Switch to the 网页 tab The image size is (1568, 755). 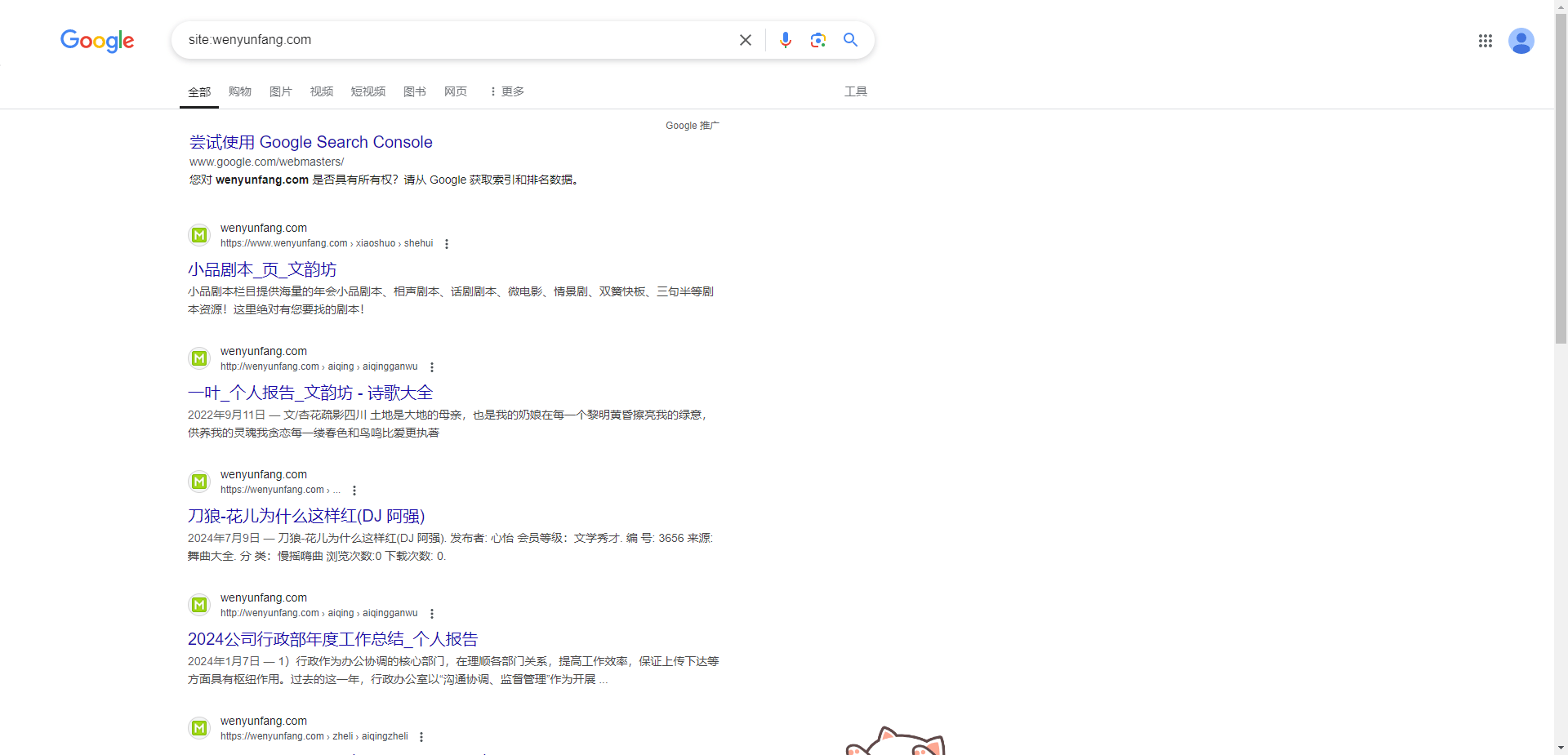point(456,91)
